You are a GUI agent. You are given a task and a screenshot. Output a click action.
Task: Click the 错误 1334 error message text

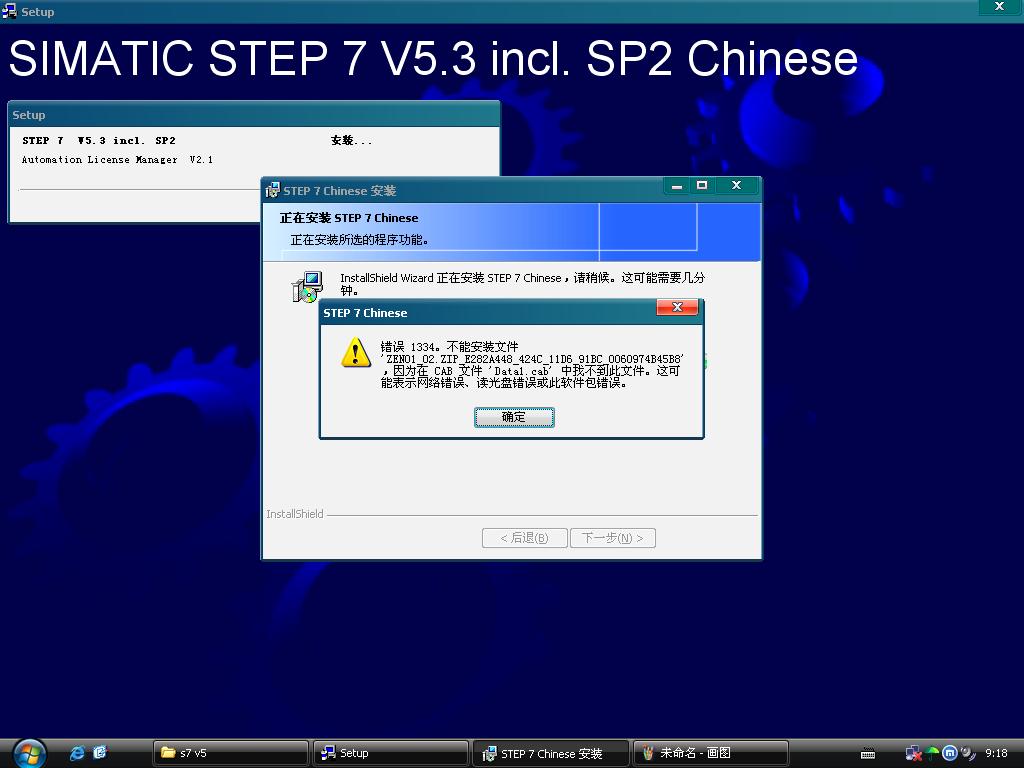pos(532,364)
